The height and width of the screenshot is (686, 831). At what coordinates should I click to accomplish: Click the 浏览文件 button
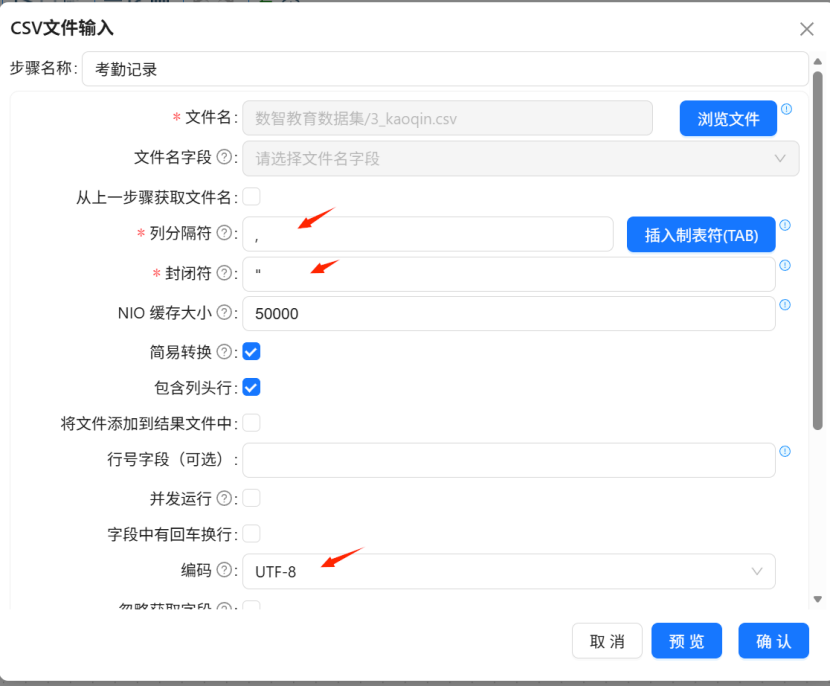(728, 119)
